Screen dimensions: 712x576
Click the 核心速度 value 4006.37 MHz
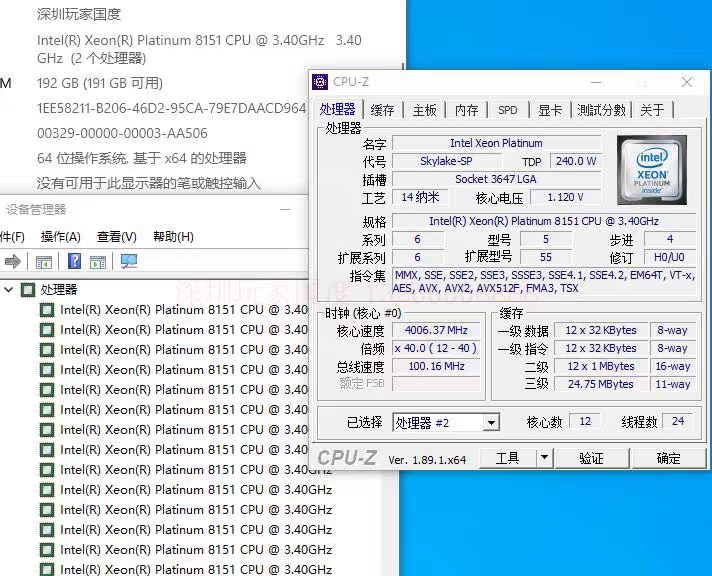(435, 330)
